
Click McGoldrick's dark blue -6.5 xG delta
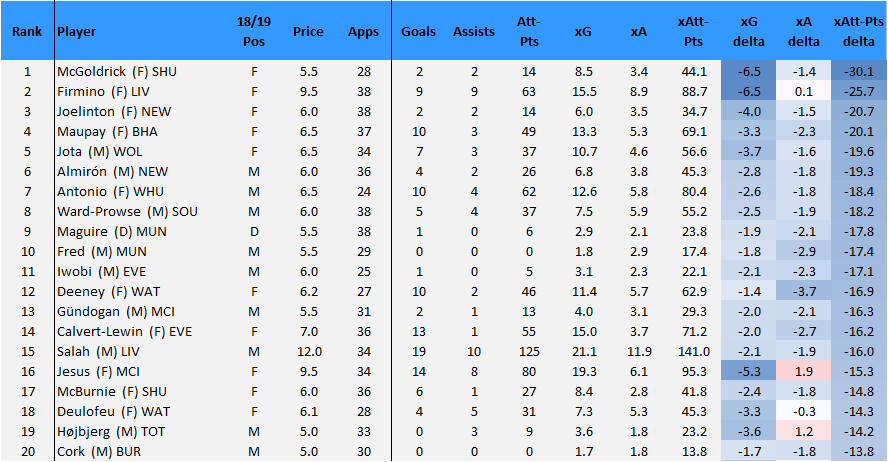pyautogui.click(x=749, y=72)
